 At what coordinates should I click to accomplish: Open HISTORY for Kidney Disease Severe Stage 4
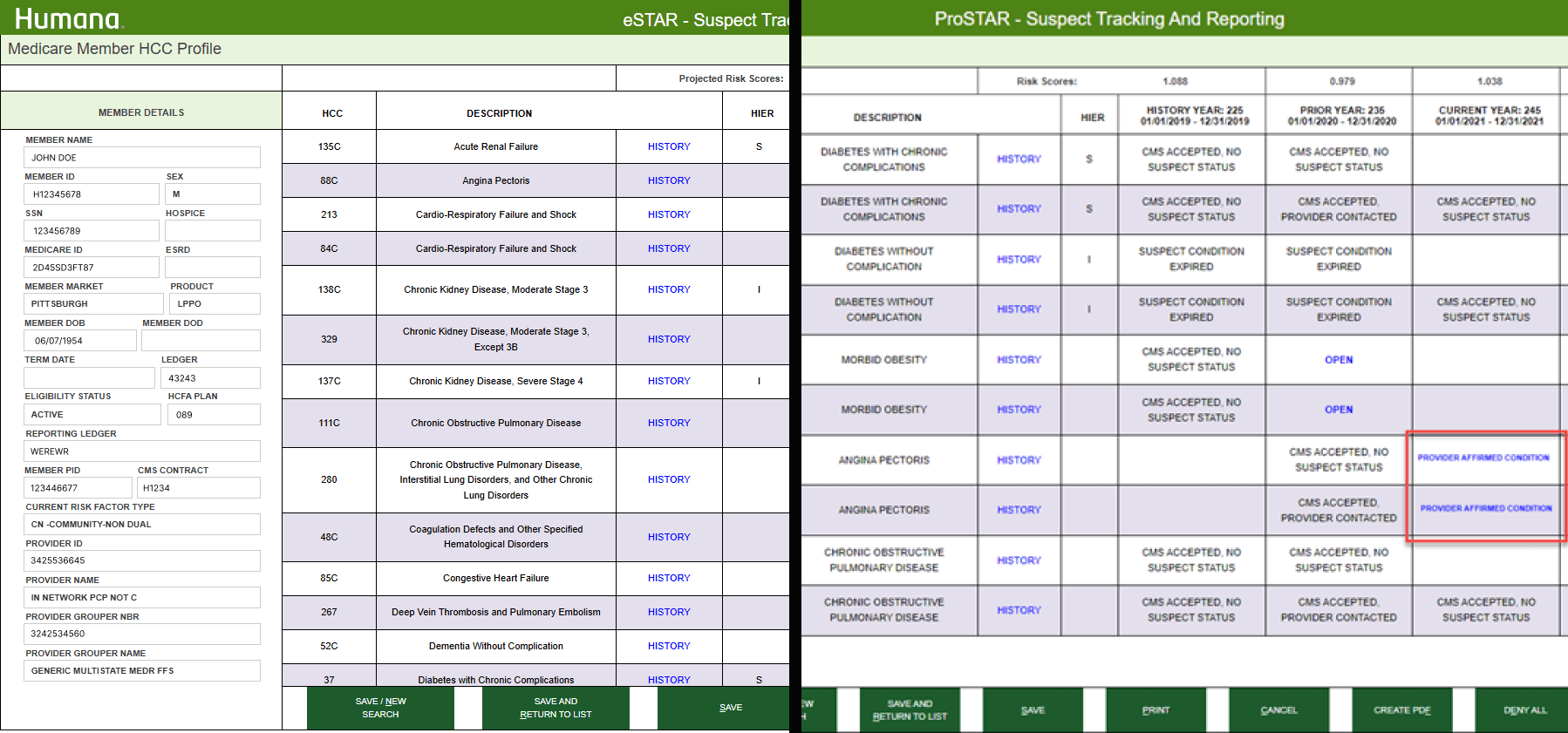click(669, 381)
